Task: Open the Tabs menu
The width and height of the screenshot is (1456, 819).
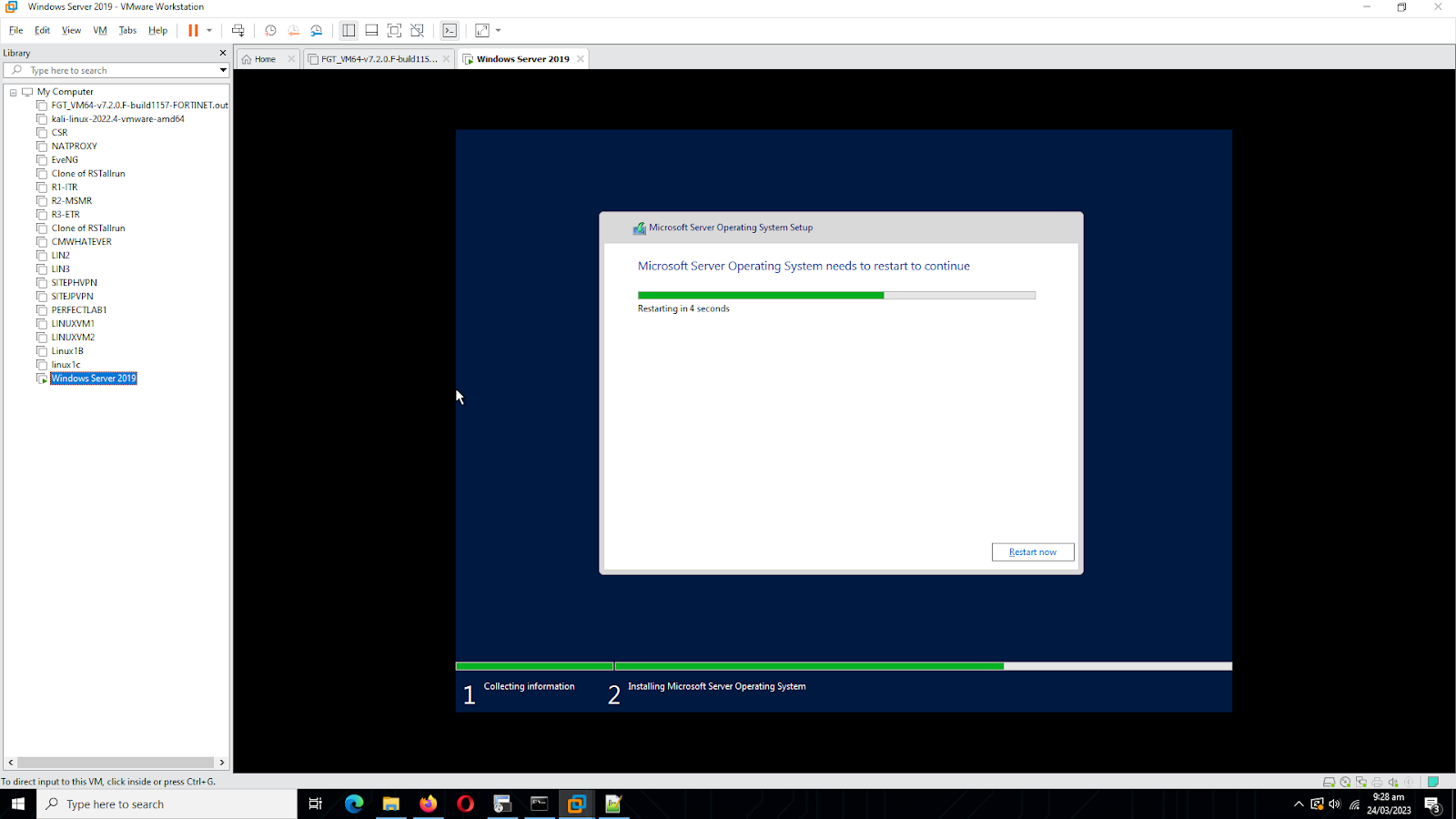Action: click(127, 30)
